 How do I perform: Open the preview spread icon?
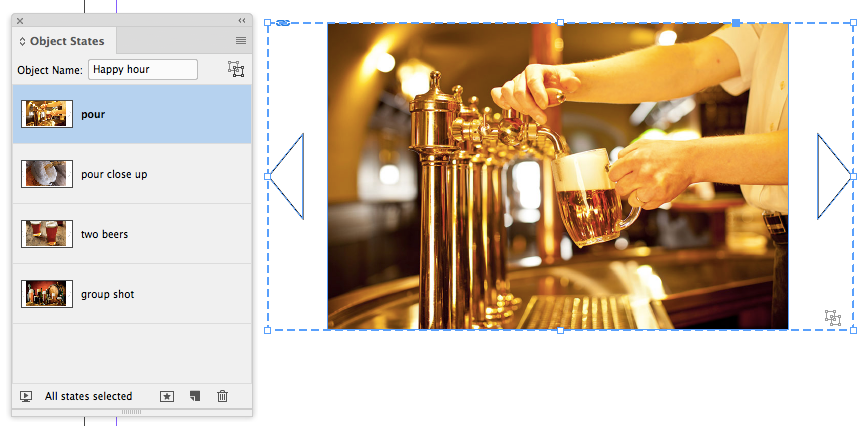[26, 396]
